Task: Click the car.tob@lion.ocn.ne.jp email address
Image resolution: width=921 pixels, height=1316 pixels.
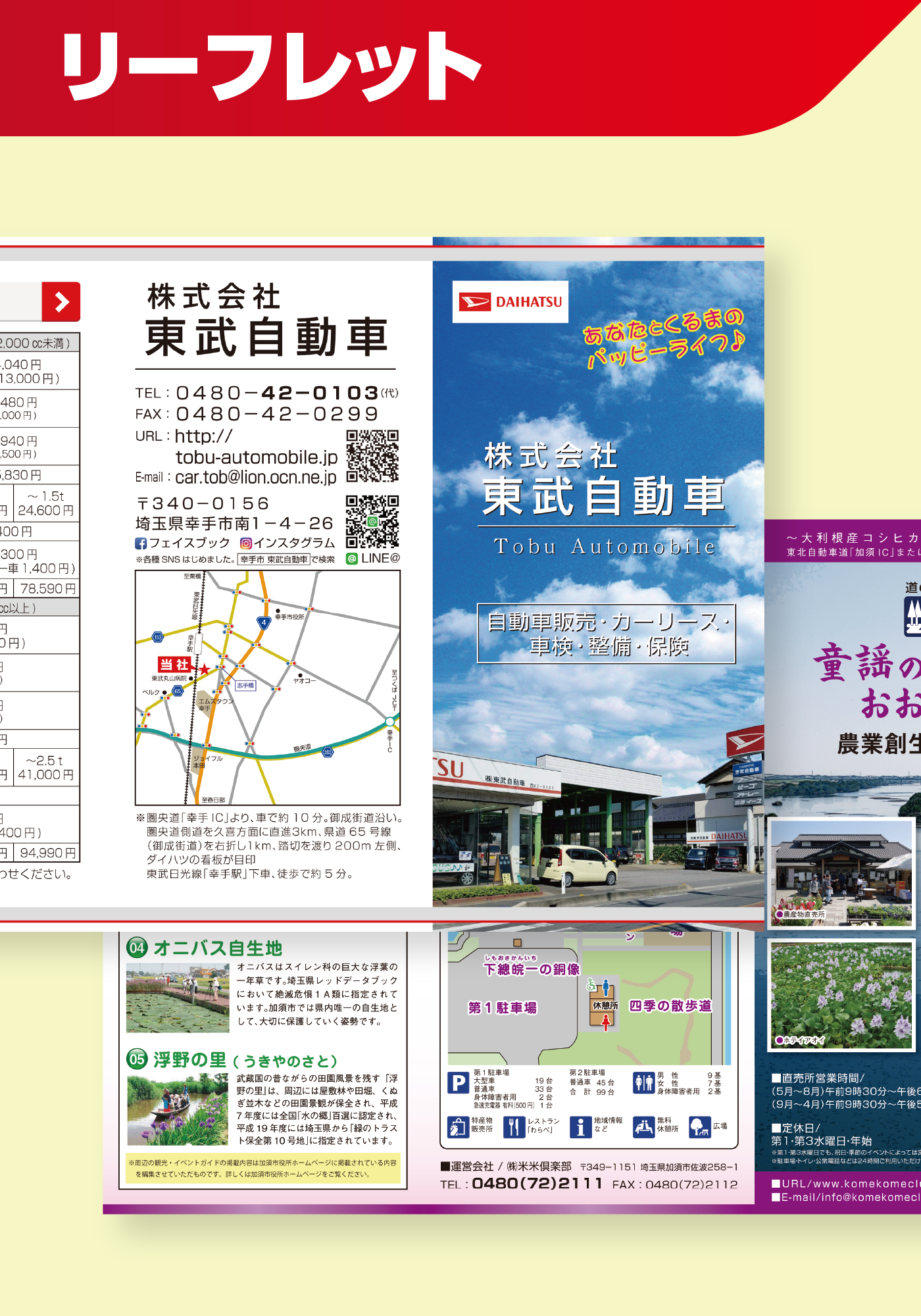Action: tap(255, 477)
